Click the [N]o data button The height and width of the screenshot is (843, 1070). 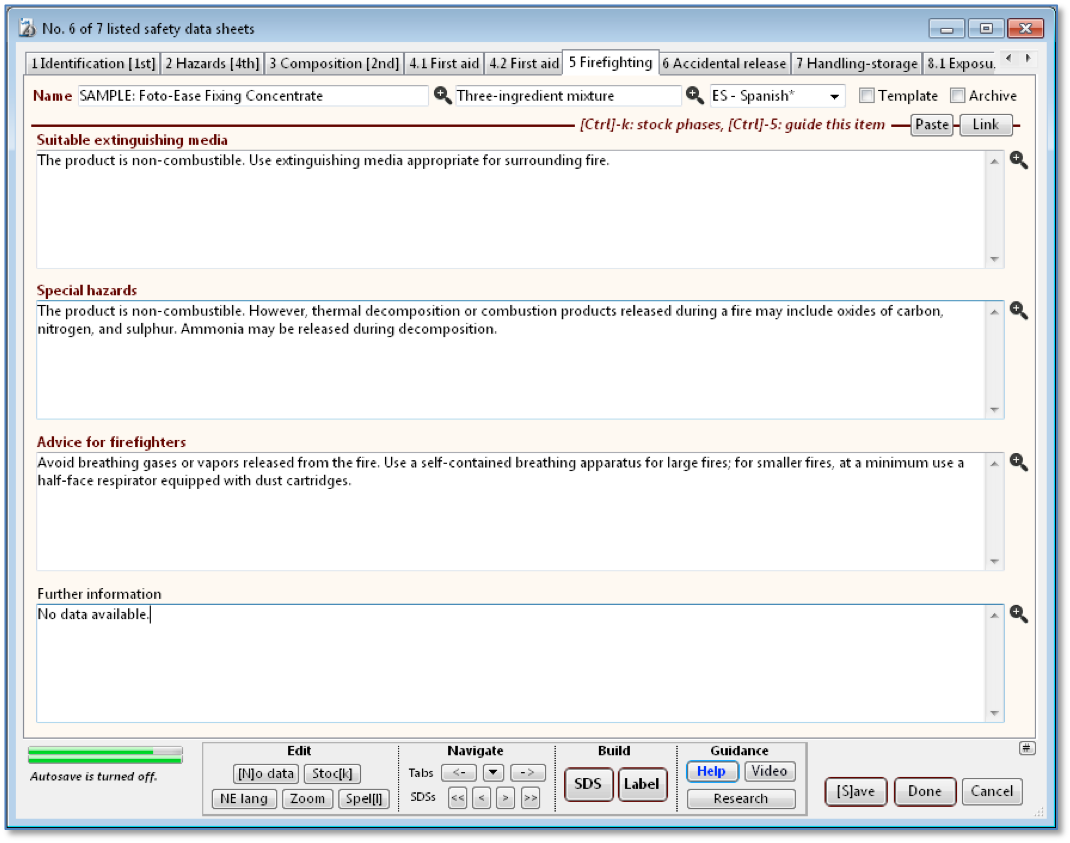(x=265, y=773)
